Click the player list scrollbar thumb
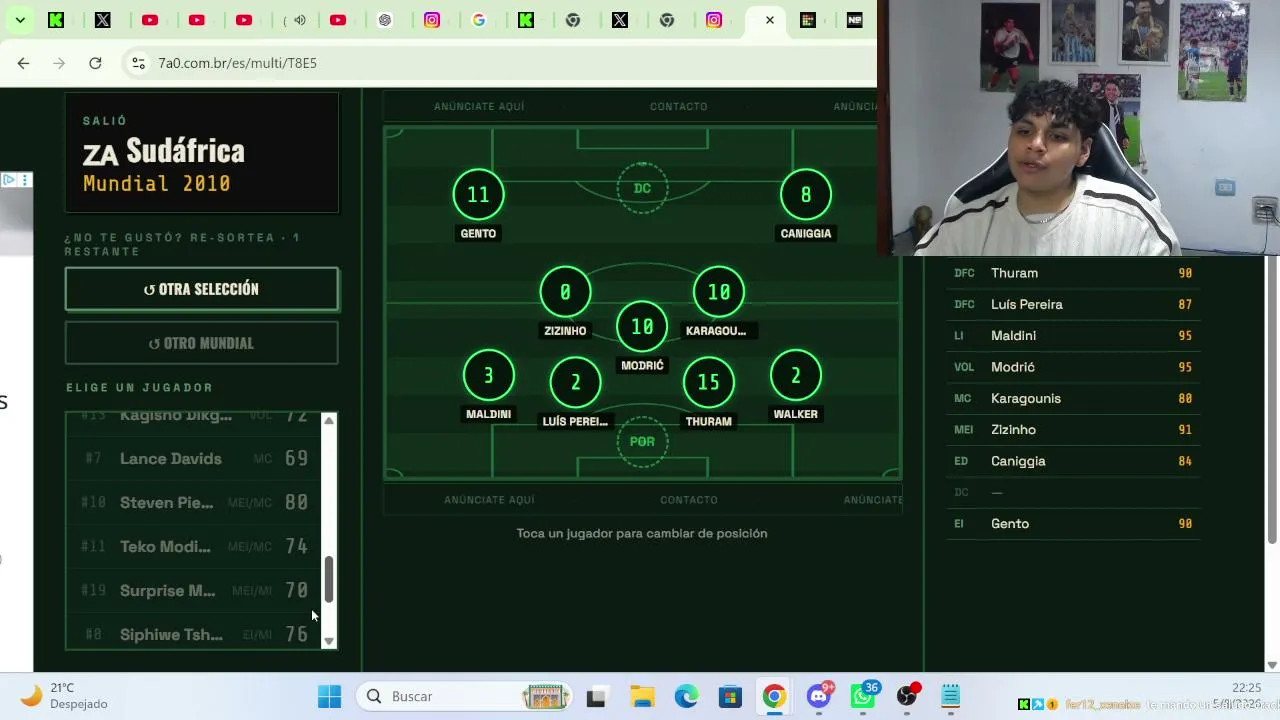1280x720 pixels. (329, 581)
